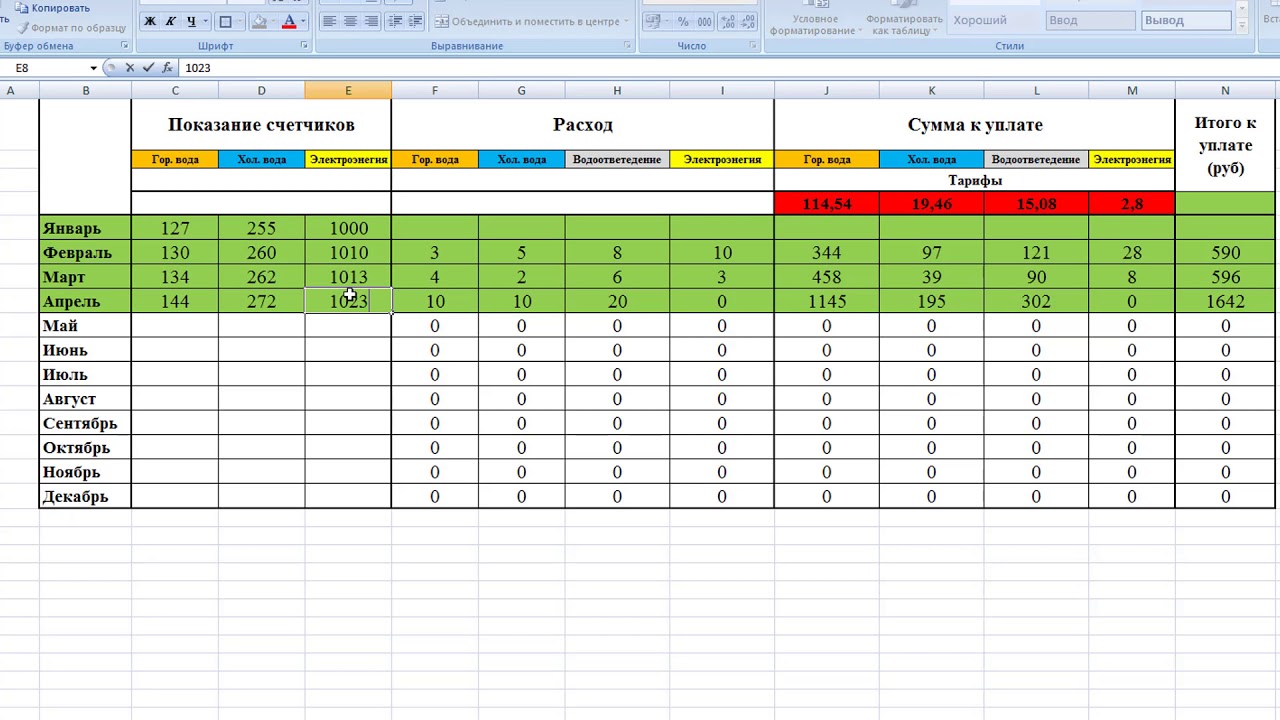Apply Вывод cell style
The image size is (1280, 720).
click(1187, 20)
